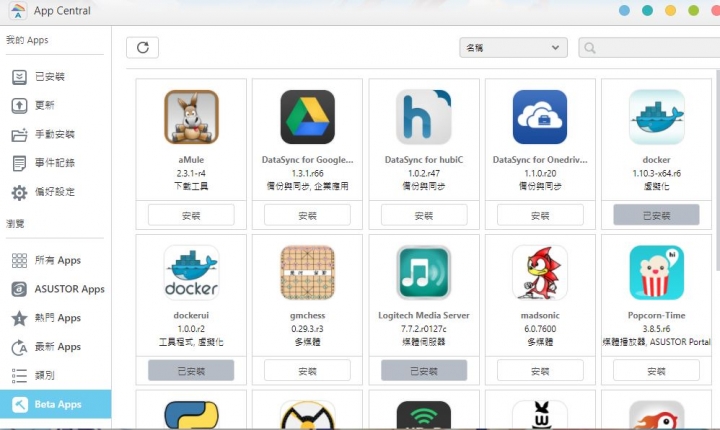Image resolution: width=720 pixels, height=430 pixels.
Task: Click the DataSync for Onedrive cloud icon
Action: click(540, 117)
